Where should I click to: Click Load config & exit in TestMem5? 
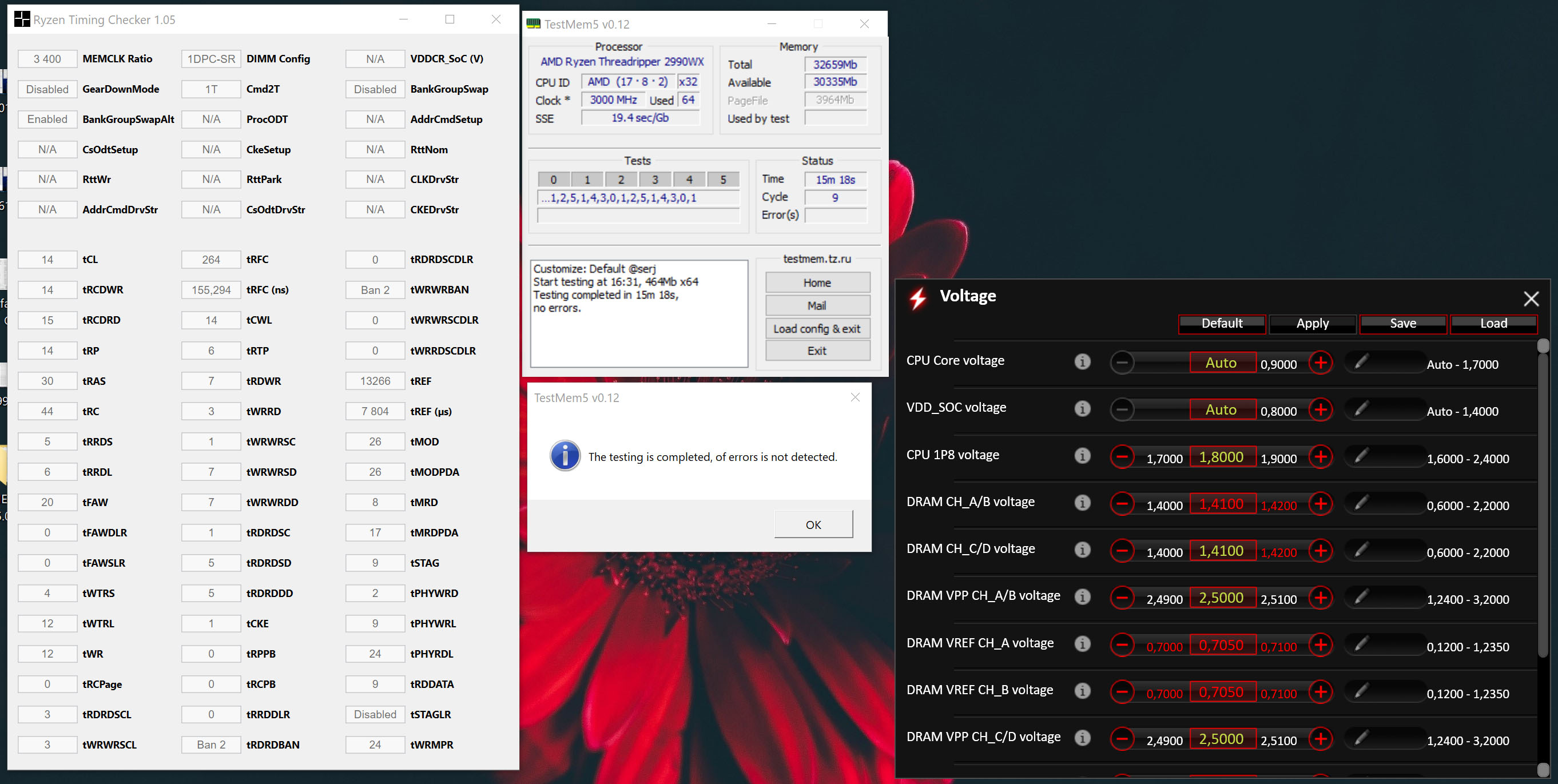click(x=817, y=329)
